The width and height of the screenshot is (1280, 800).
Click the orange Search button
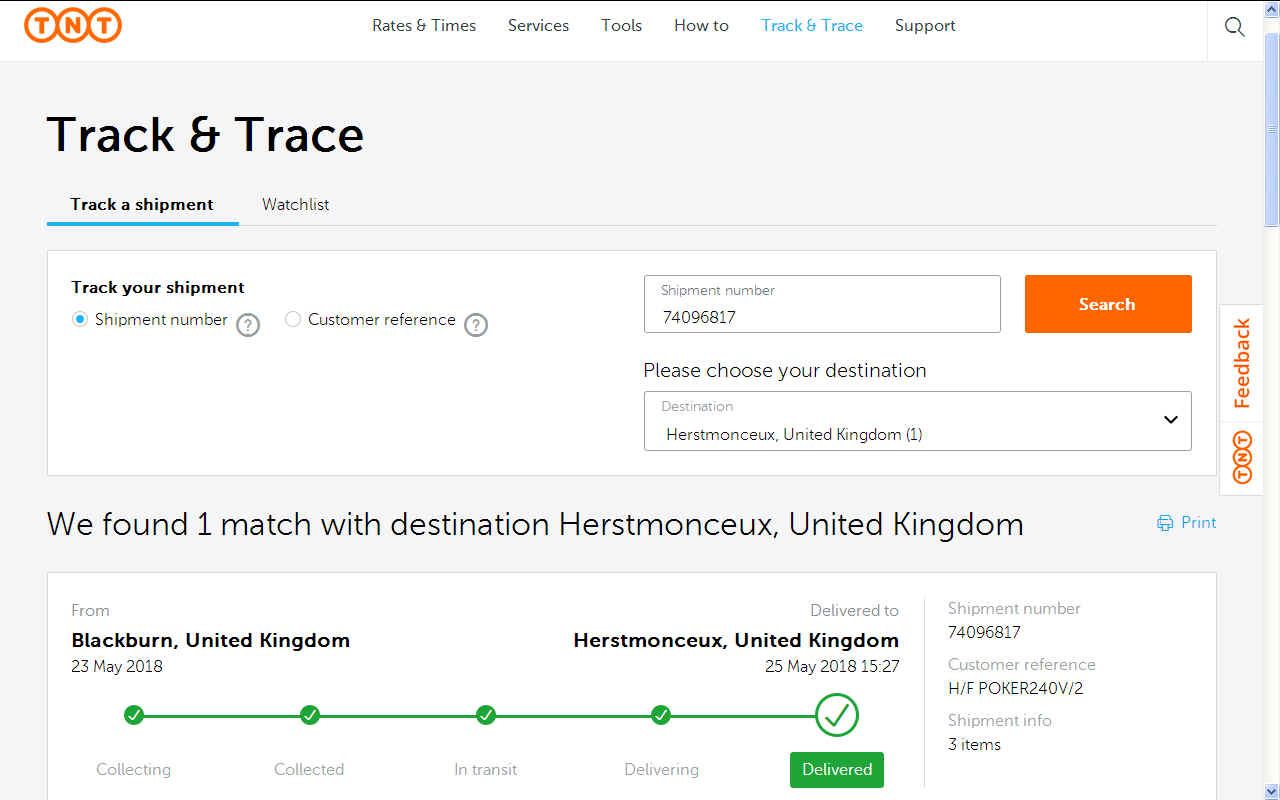(x=1108, y=304)
